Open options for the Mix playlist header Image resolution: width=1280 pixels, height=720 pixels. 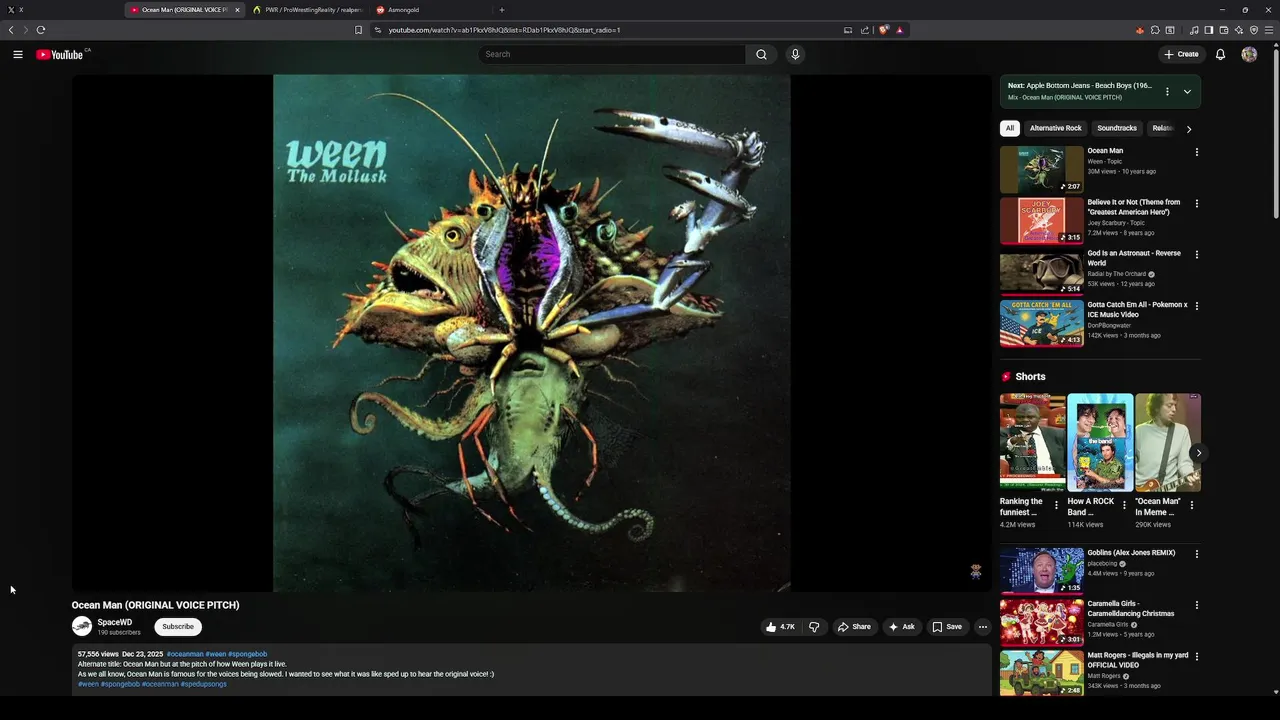click(1167, 91)
